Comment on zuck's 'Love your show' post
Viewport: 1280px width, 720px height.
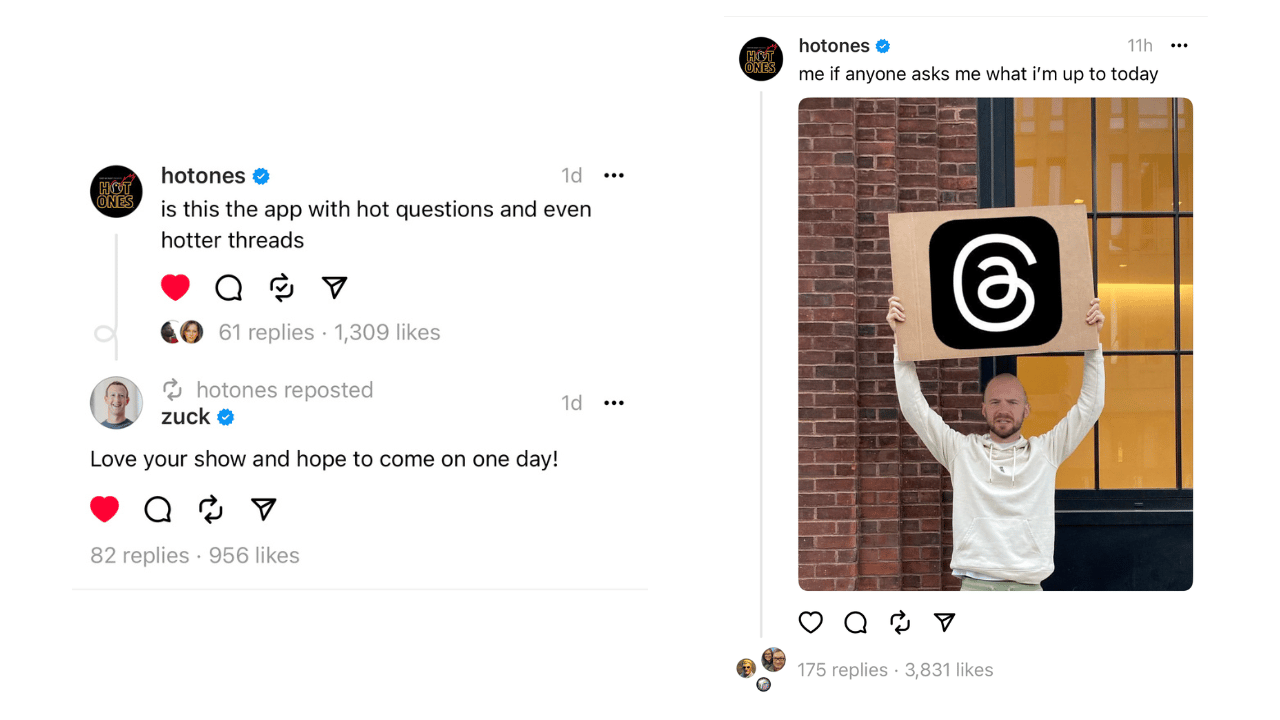click(x=158, y=510)
